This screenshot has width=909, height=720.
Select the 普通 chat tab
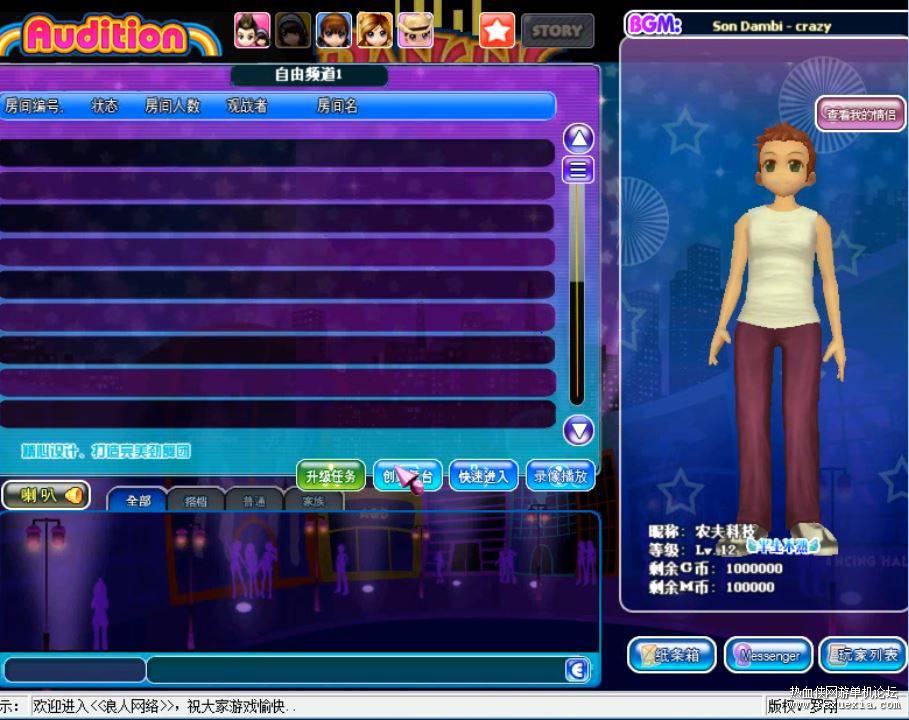point(254,500)
